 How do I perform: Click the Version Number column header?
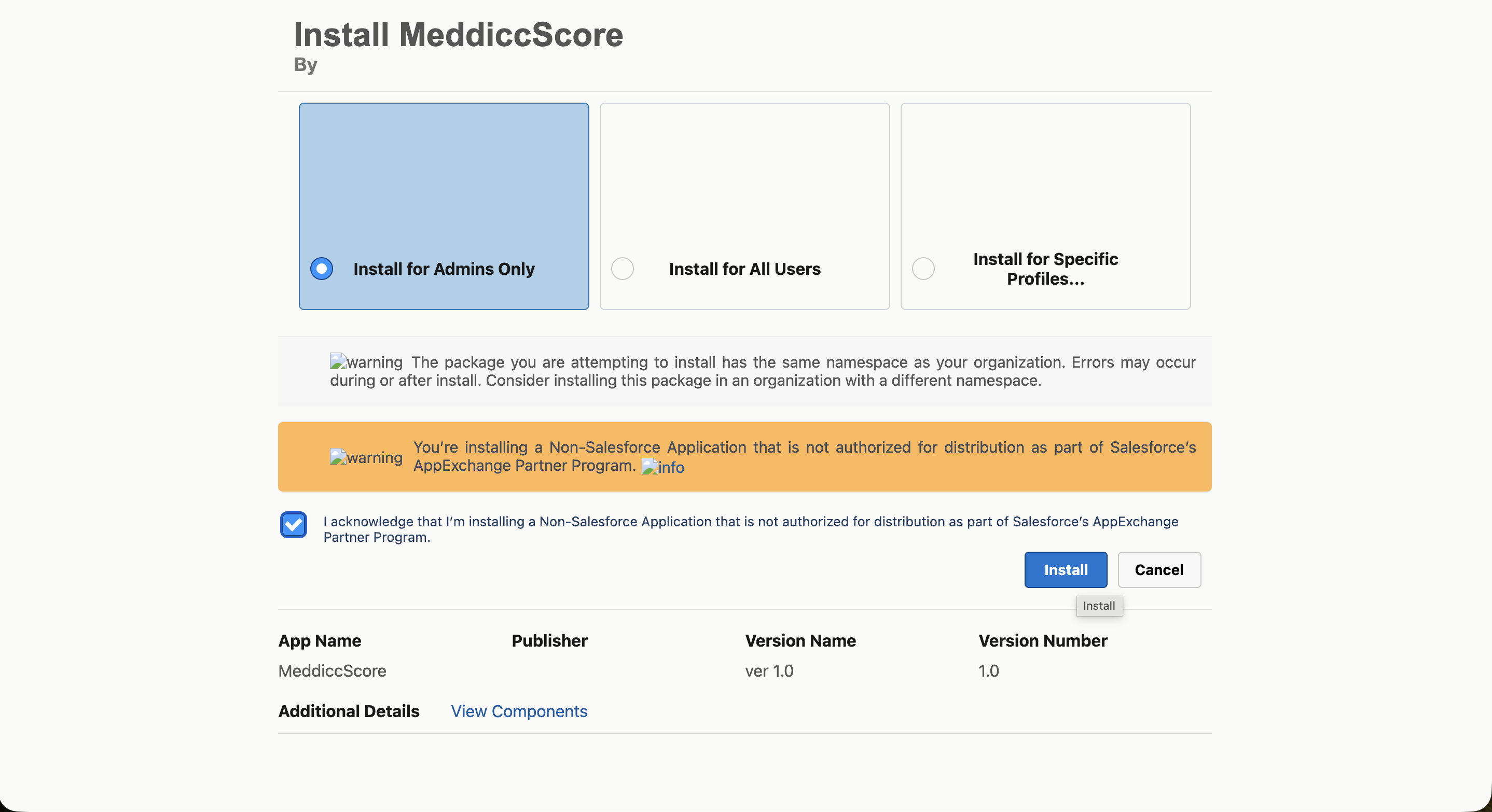click(1043, 641)
